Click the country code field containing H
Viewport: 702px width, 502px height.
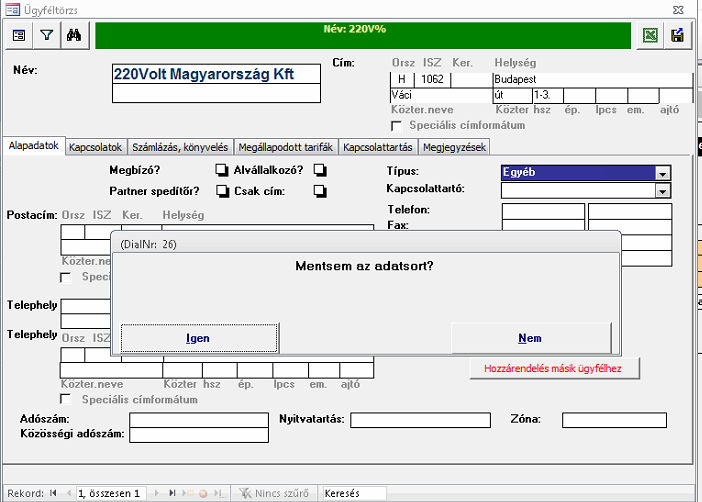coord(402,79)
